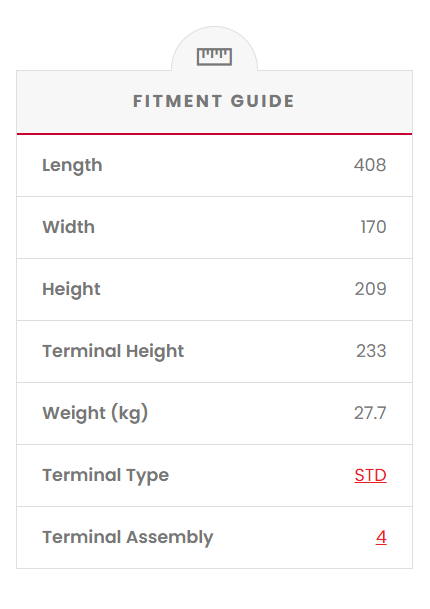Select the Height row label

tap(71, 289)
